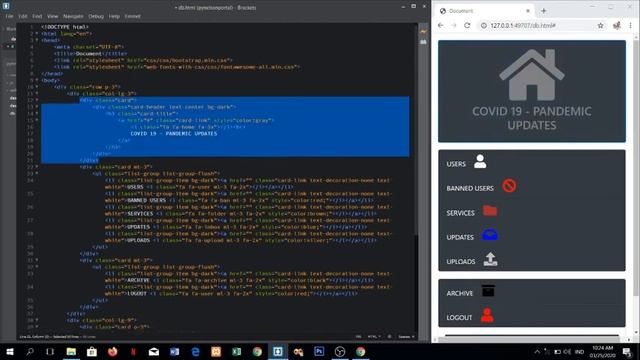Open Photoshop from the taskbar
Screen dimensions: 640x360
(x=319, y=351)
